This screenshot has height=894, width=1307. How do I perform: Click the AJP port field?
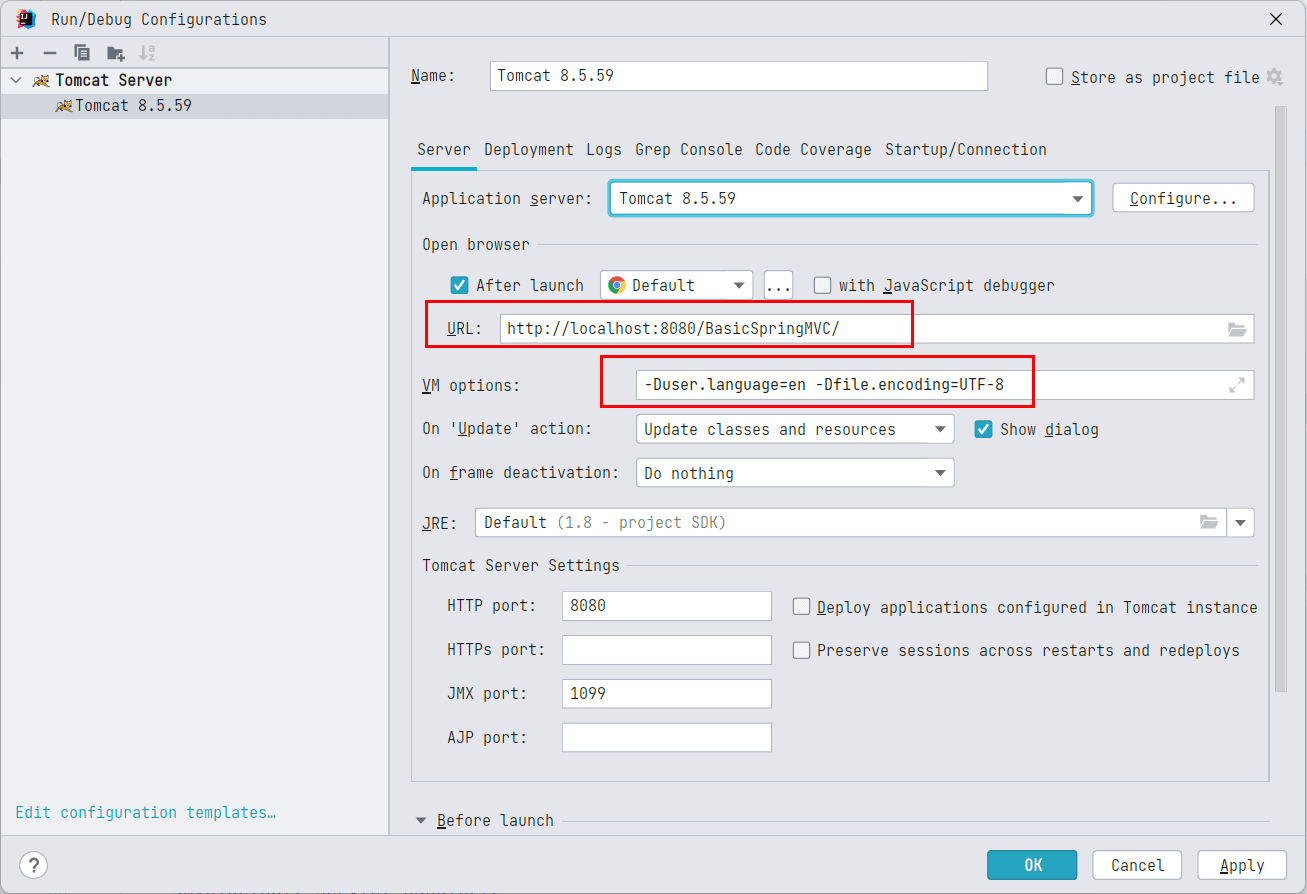click(x=667, y=738)
